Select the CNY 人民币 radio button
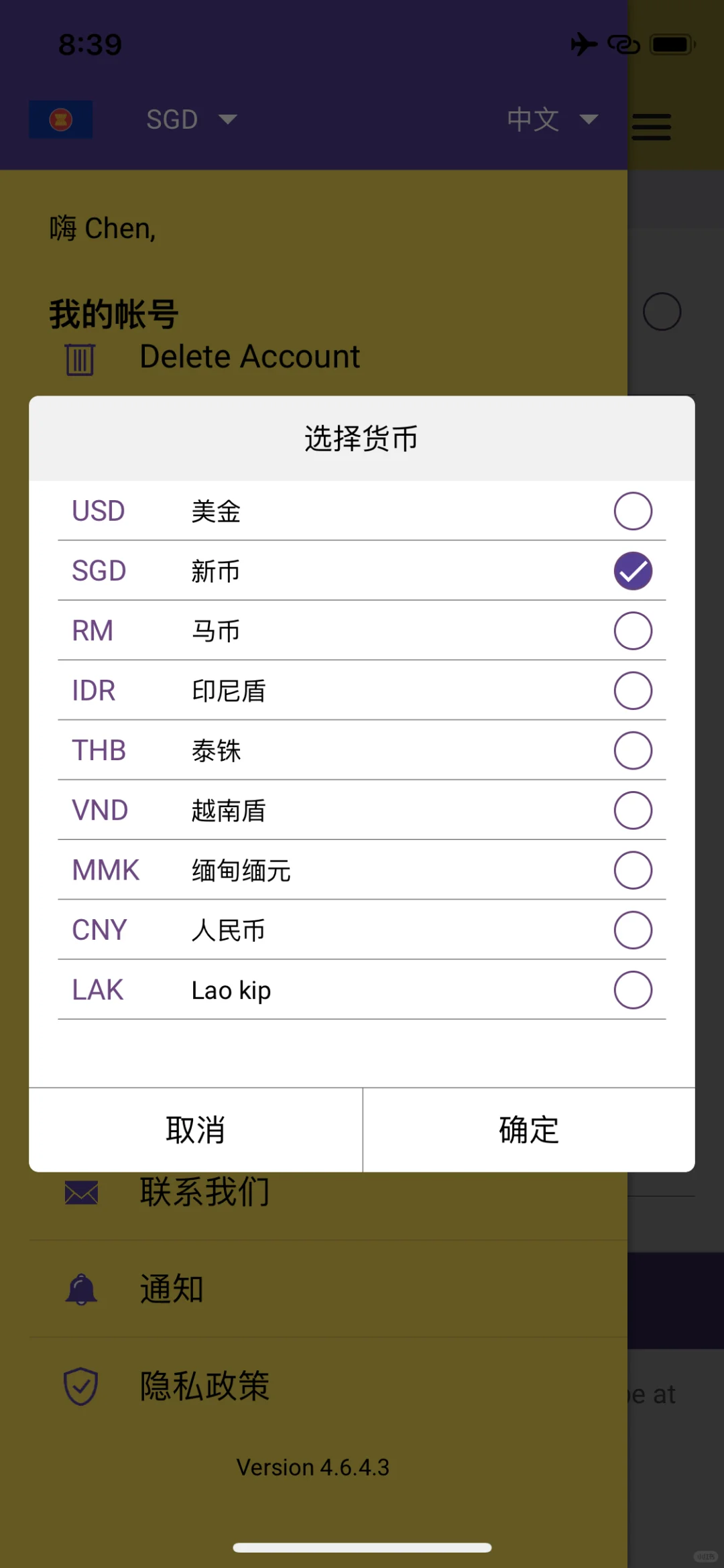Viewport: 724px width, 1568px height. click(633, 930)
